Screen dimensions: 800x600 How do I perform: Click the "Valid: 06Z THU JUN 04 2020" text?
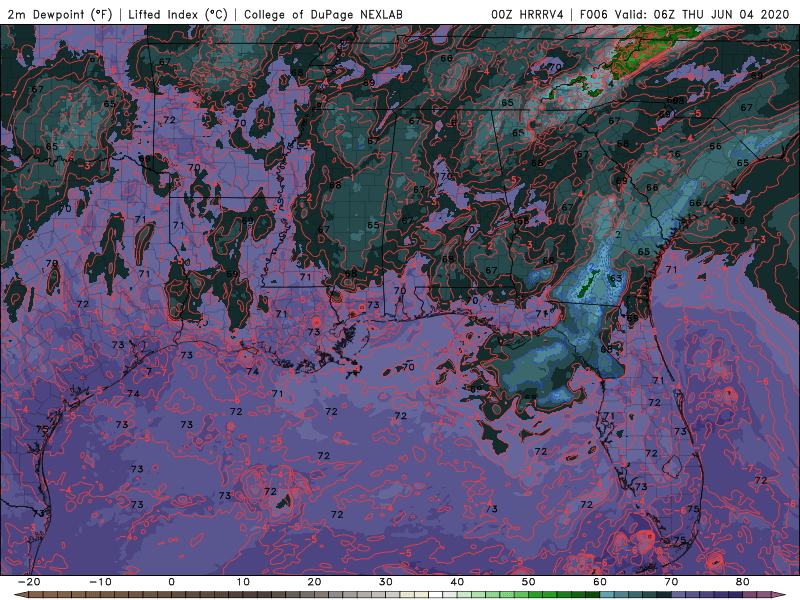tap(702, 14)
